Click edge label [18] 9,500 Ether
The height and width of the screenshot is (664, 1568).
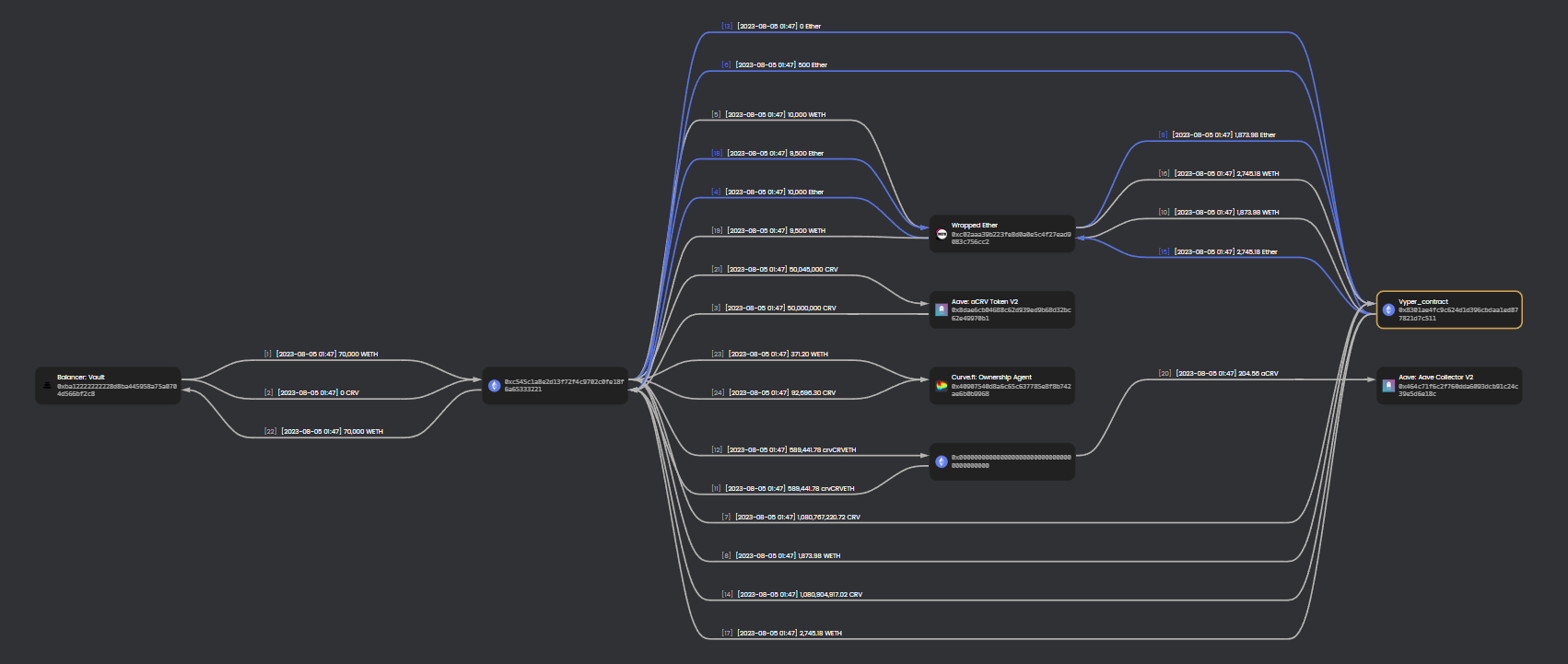767,154
